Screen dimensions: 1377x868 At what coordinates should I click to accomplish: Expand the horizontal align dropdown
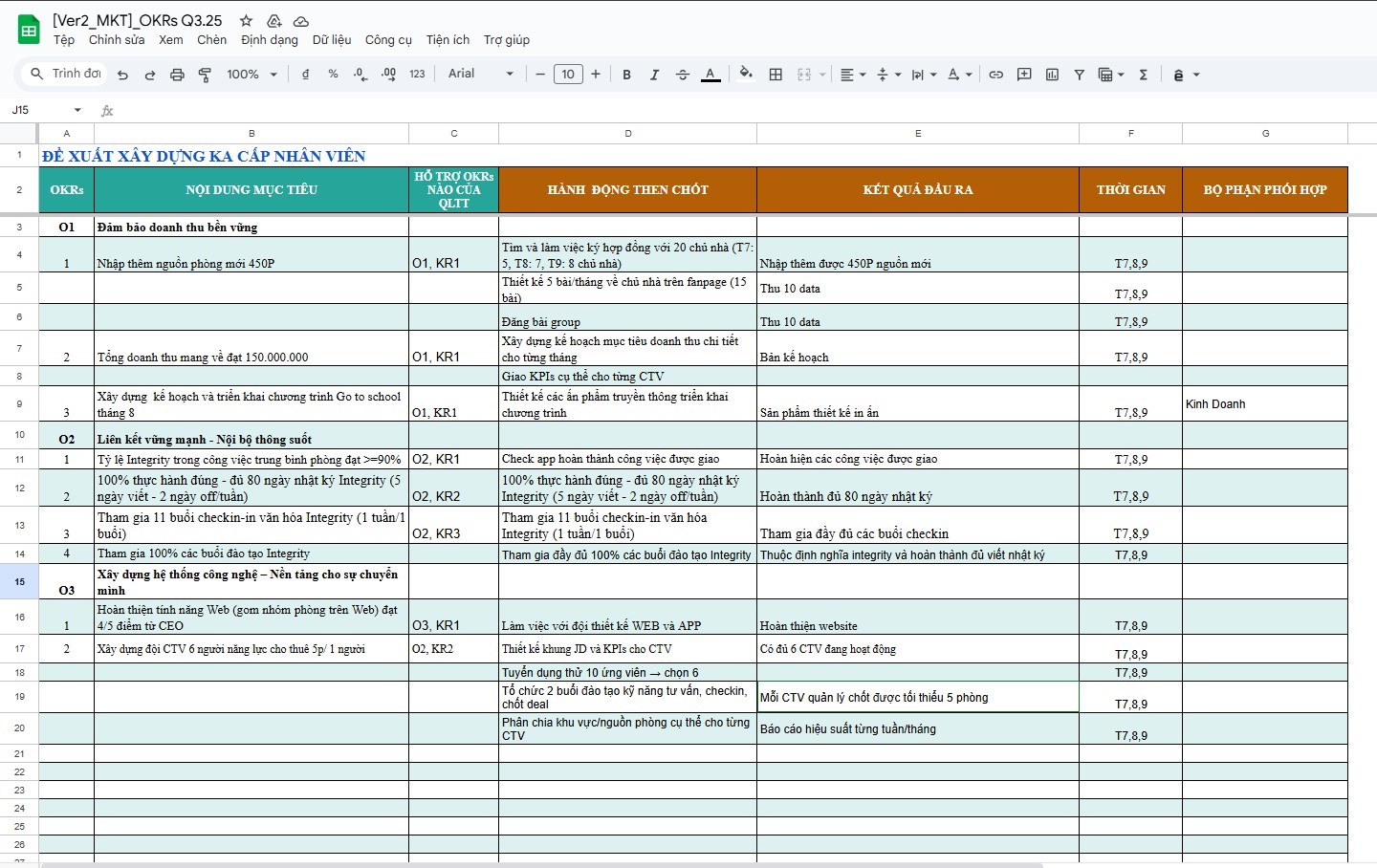852,75
